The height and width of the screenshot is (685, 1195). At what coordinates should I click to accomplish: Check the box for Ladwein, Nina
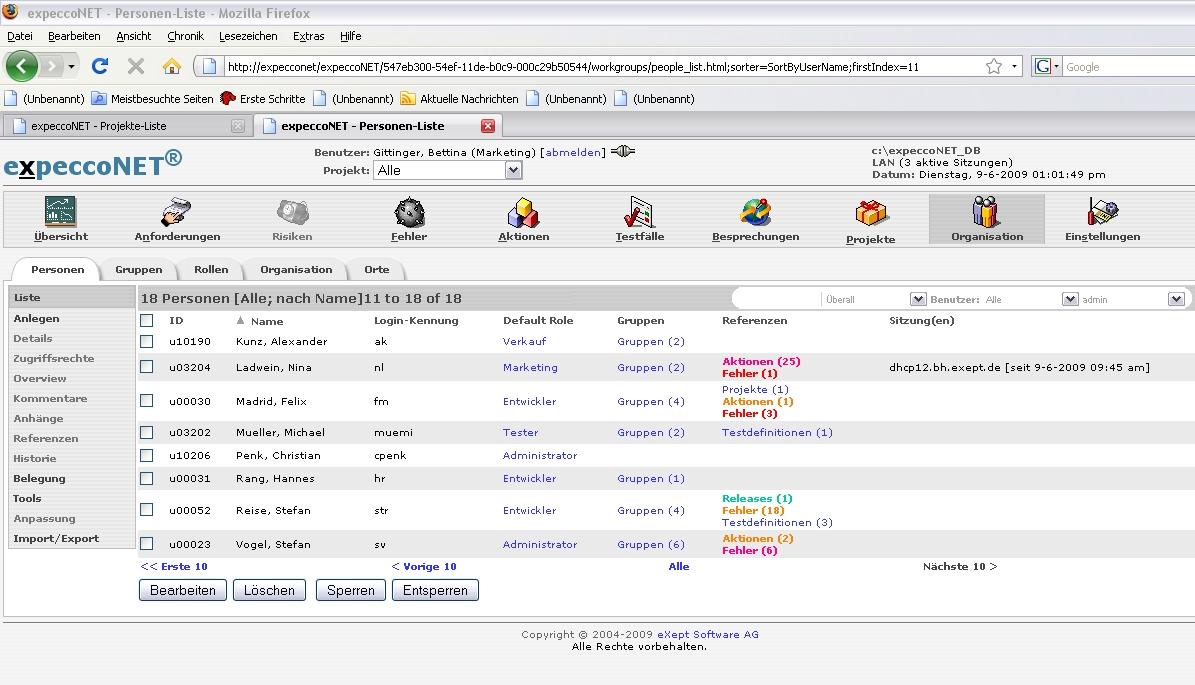pyautogui.click(x=146, y=367)
